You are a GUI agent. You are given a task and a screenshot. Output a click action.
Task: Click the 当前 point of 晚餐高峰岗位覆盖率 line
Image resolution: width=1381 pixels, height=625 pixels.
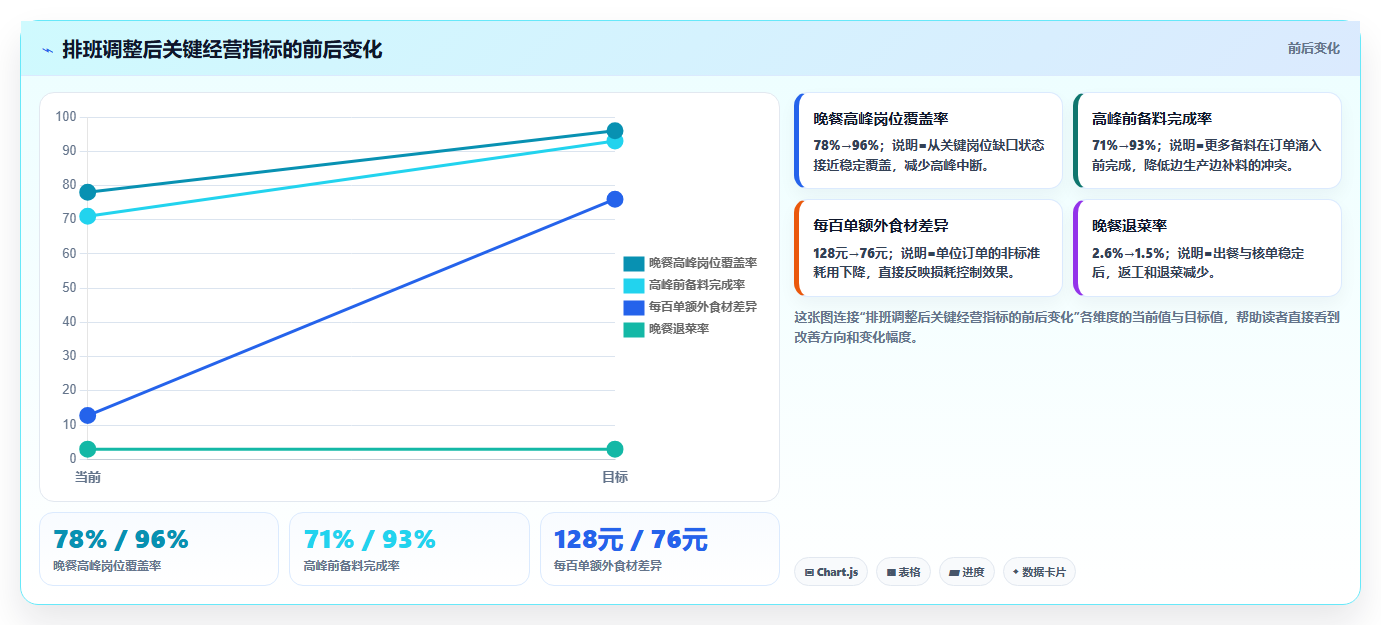coord(88,192)
